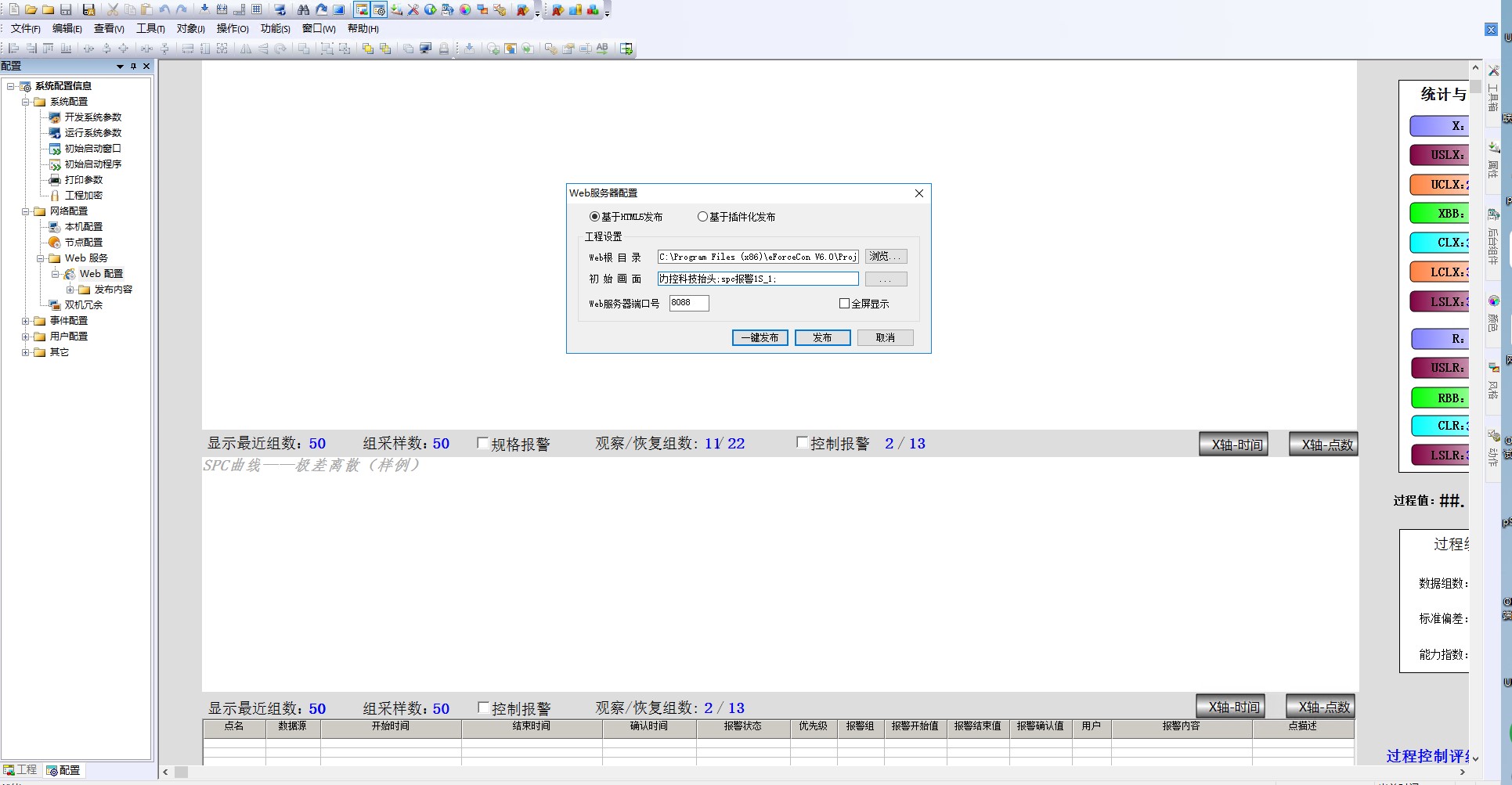Select the 工程加密 lock item

(83, 196)
